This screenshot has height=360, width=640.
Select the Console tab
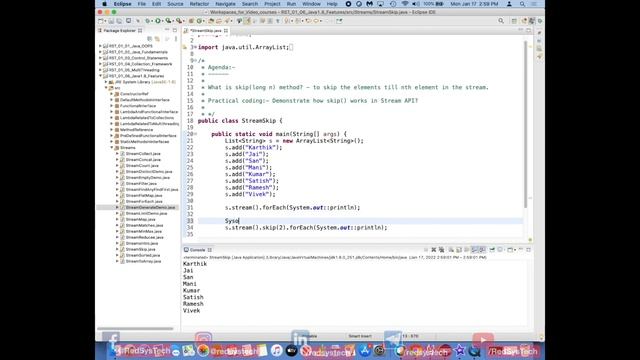tap(198, 250)
